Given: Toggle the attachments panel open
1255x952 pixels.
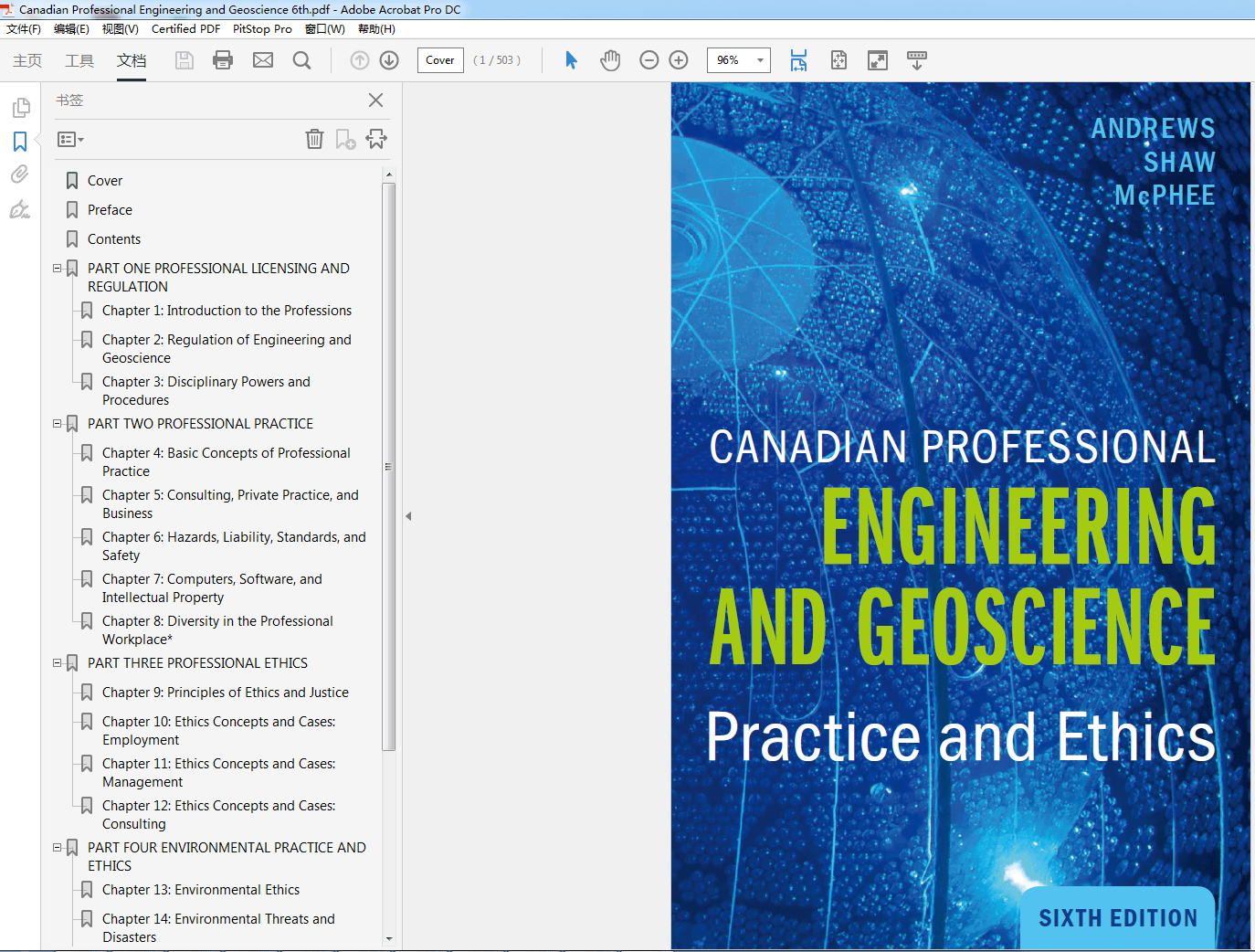Looking at the screenshot, I should [20, 174].
